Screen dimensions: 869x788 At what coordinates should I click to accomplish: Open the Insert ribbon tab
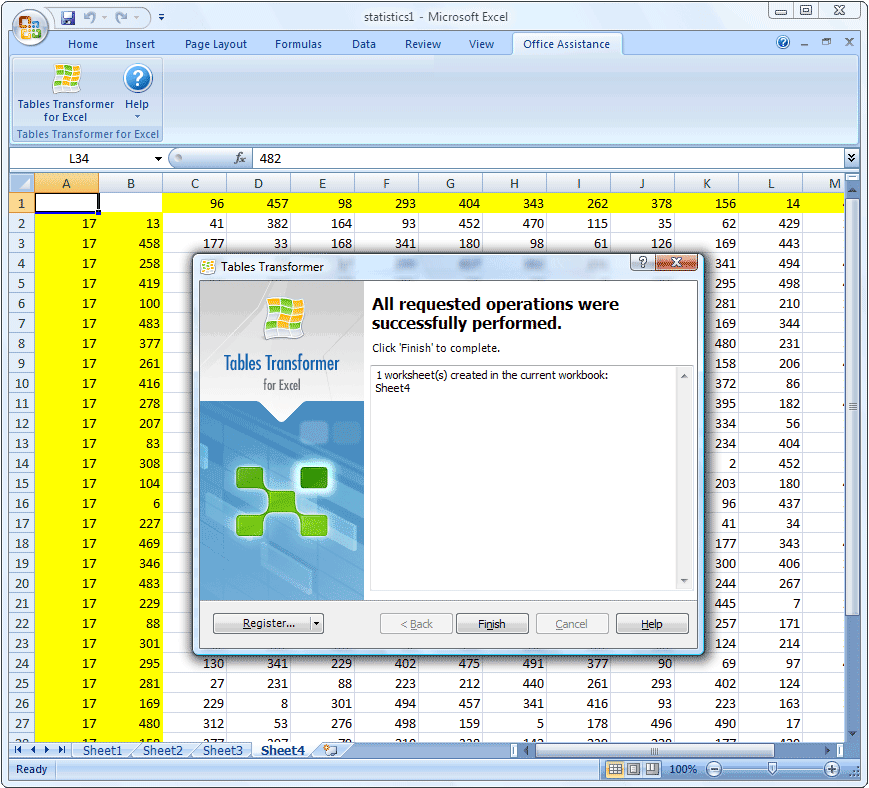point(140,44)
